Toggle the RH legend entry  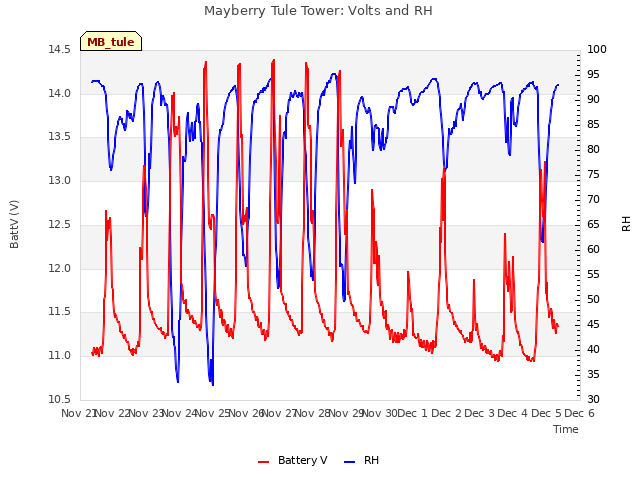pyautogui.click(x=362, y=460)
